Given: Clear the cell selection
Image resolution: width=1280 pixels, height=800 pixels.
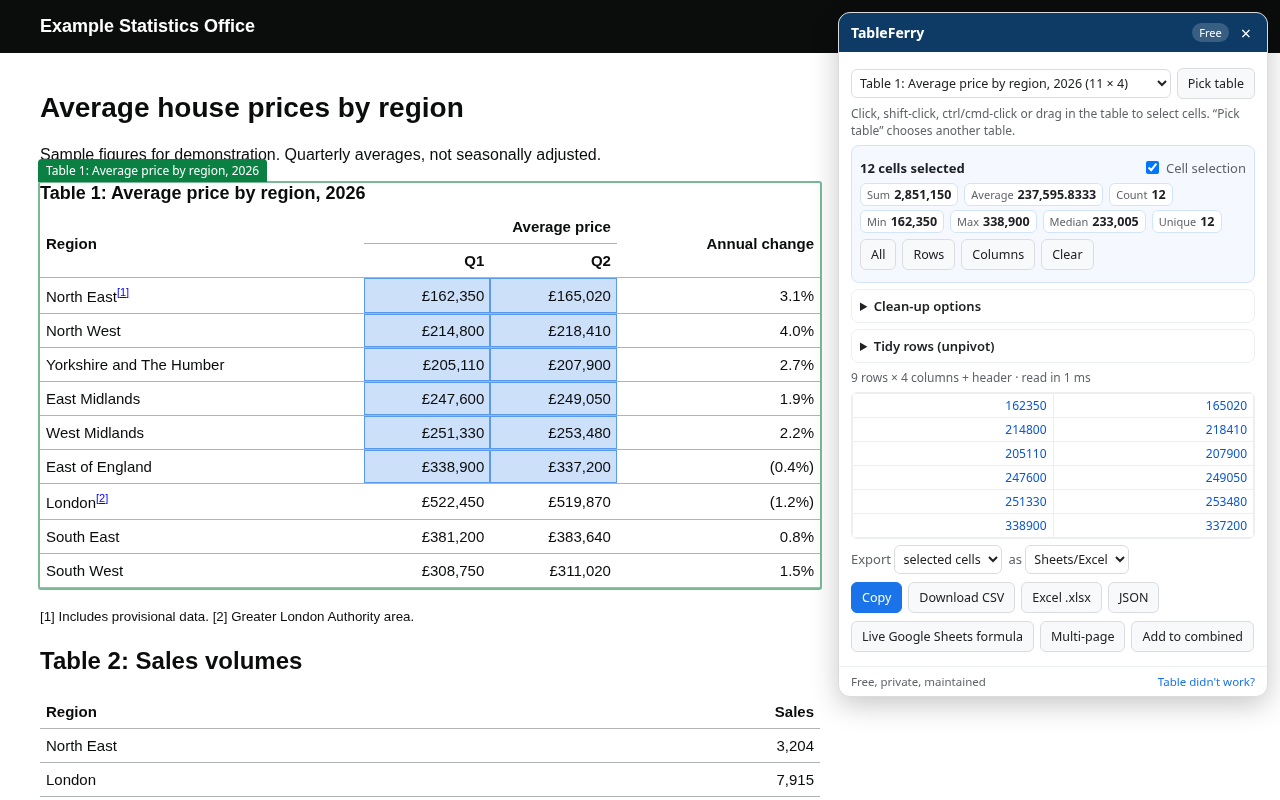Looking at the screenshot, I should [x=1067, y=254].
